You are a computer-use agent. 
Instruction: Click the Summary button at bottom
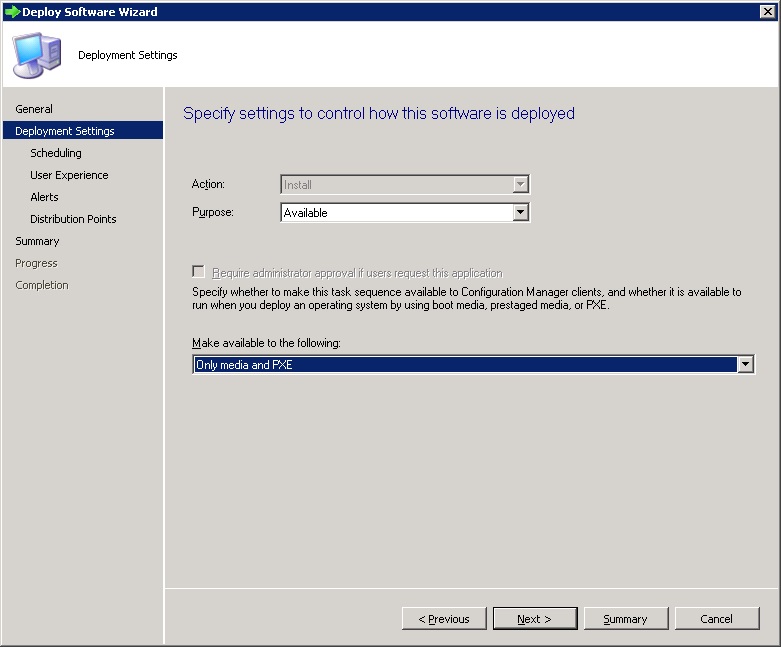625,619
